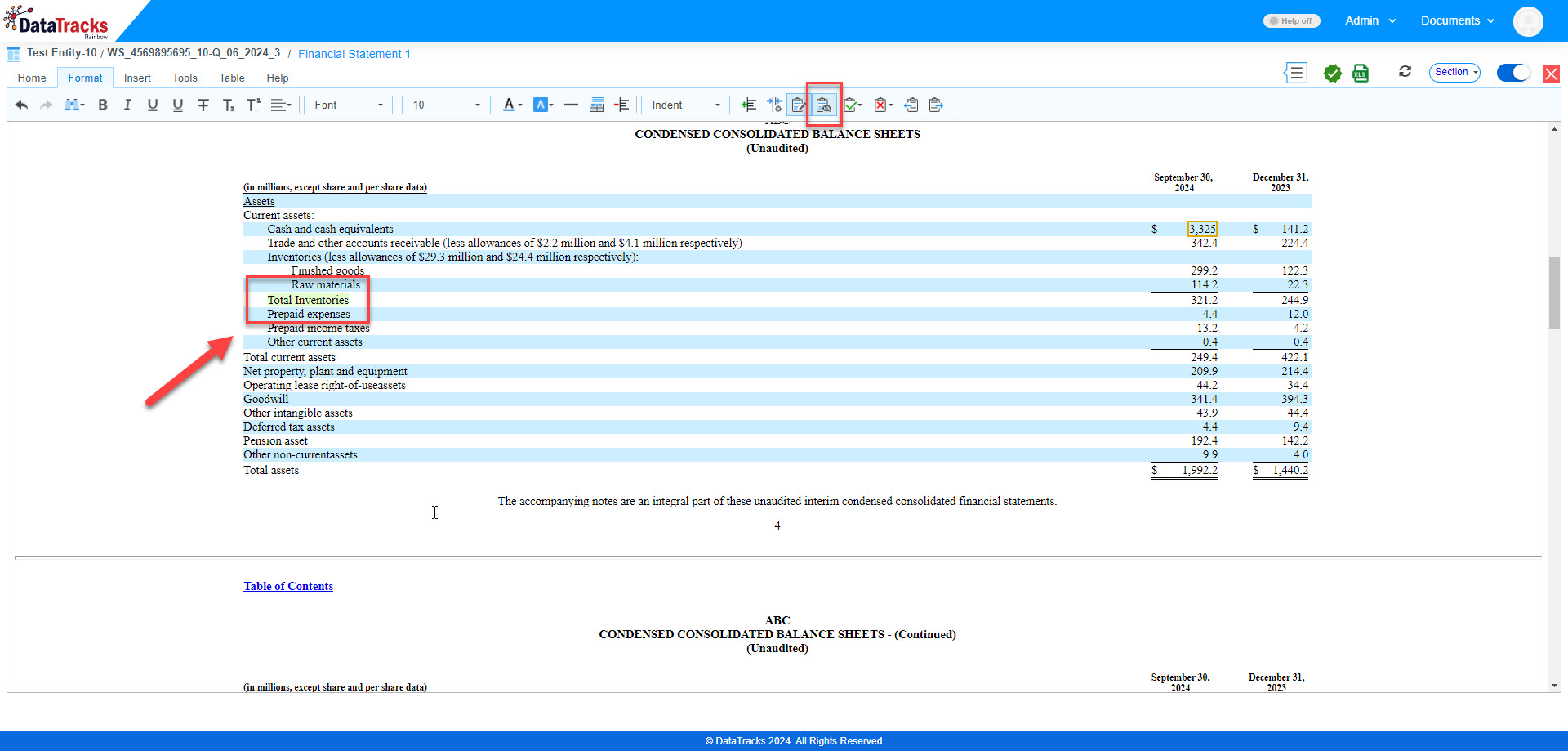Screen dimensions: 1568x751
Task: Export to XLS file
Action: coord(1361,74)
